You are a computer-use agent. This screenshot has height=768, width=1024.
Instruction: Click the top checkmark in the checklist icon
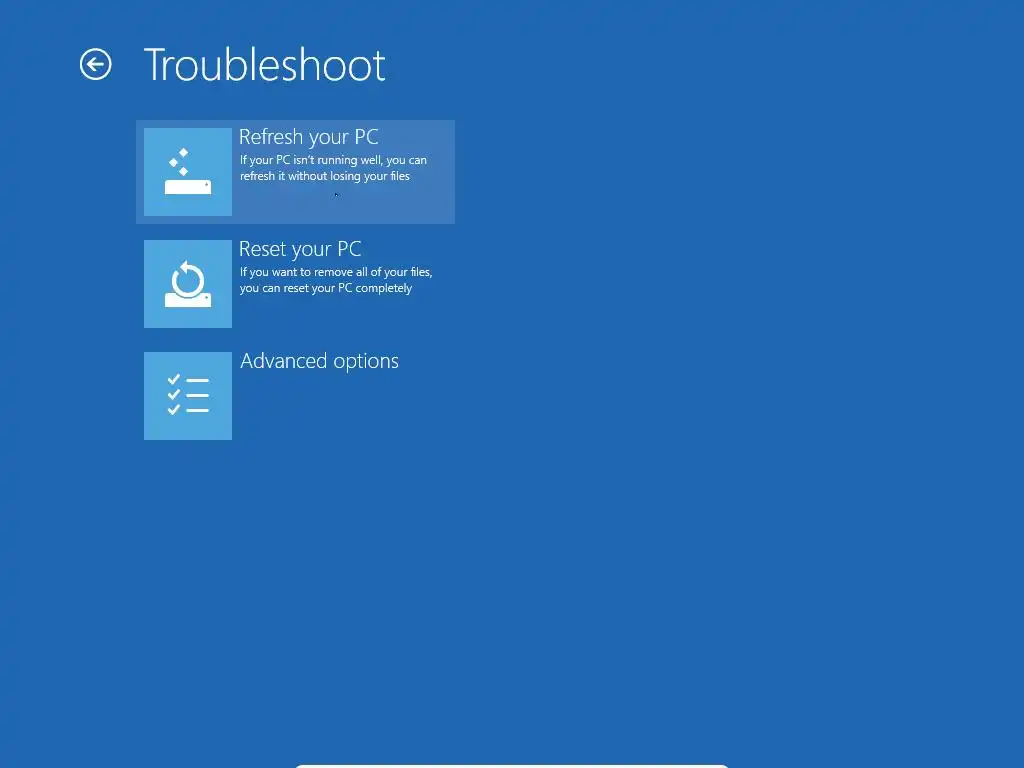pyautogui.click(x=174, y=379)
